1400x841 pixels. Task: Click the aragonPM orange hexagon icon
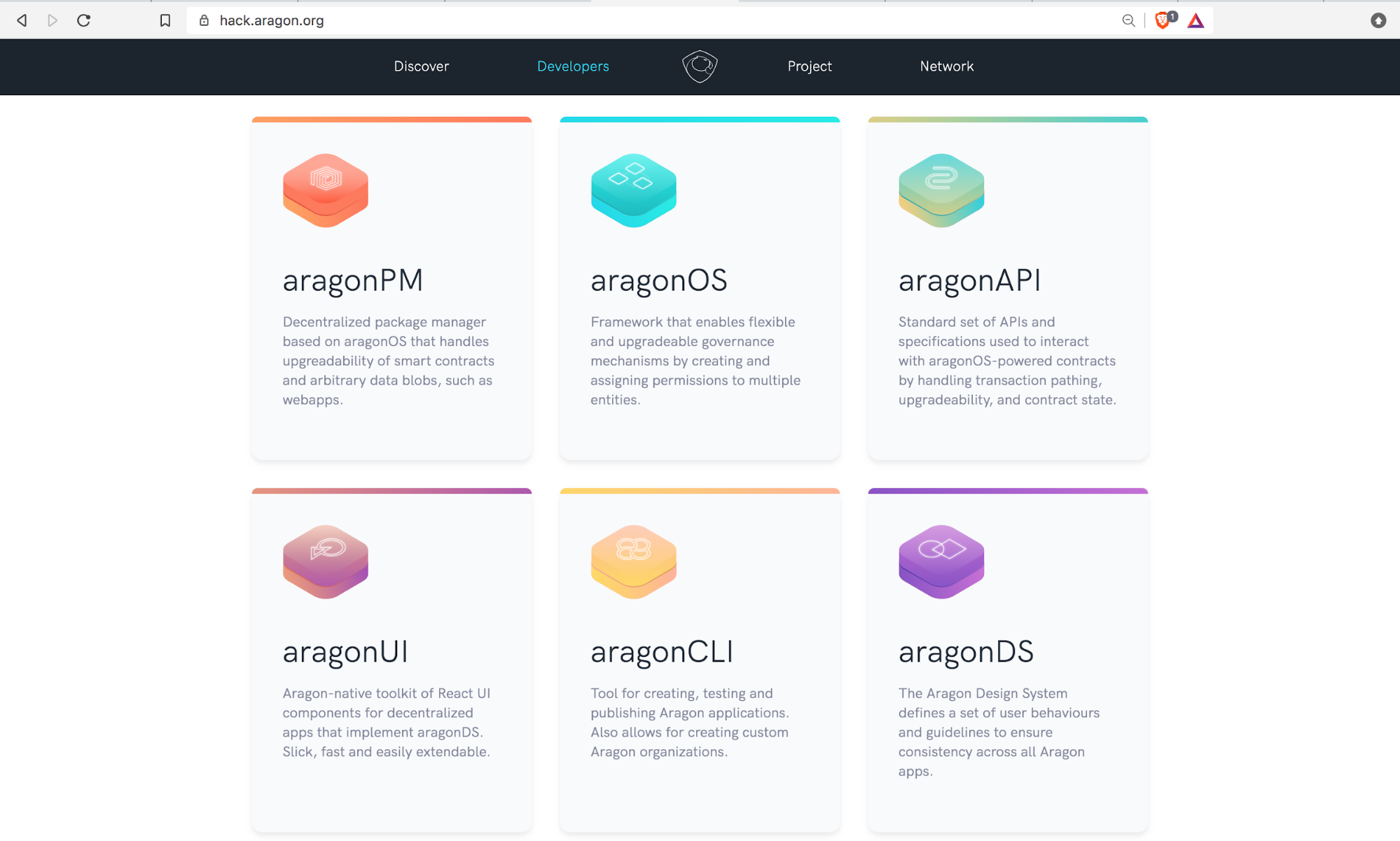(326, 190)
